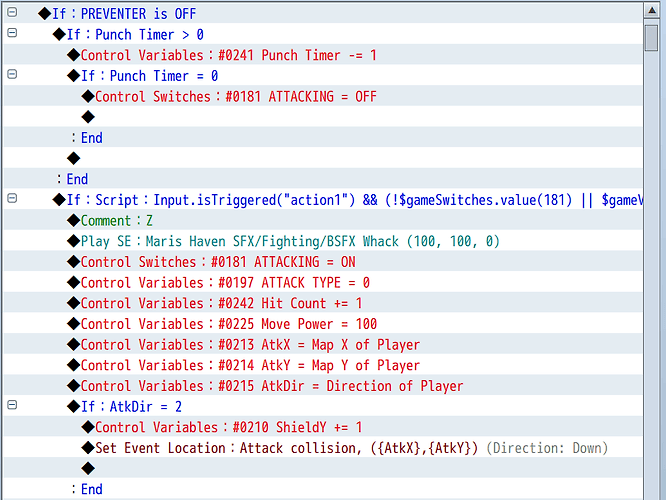Select the ': End' closing Punch Timer > 0
666x500 pixels.
click(x=323, y=179)
